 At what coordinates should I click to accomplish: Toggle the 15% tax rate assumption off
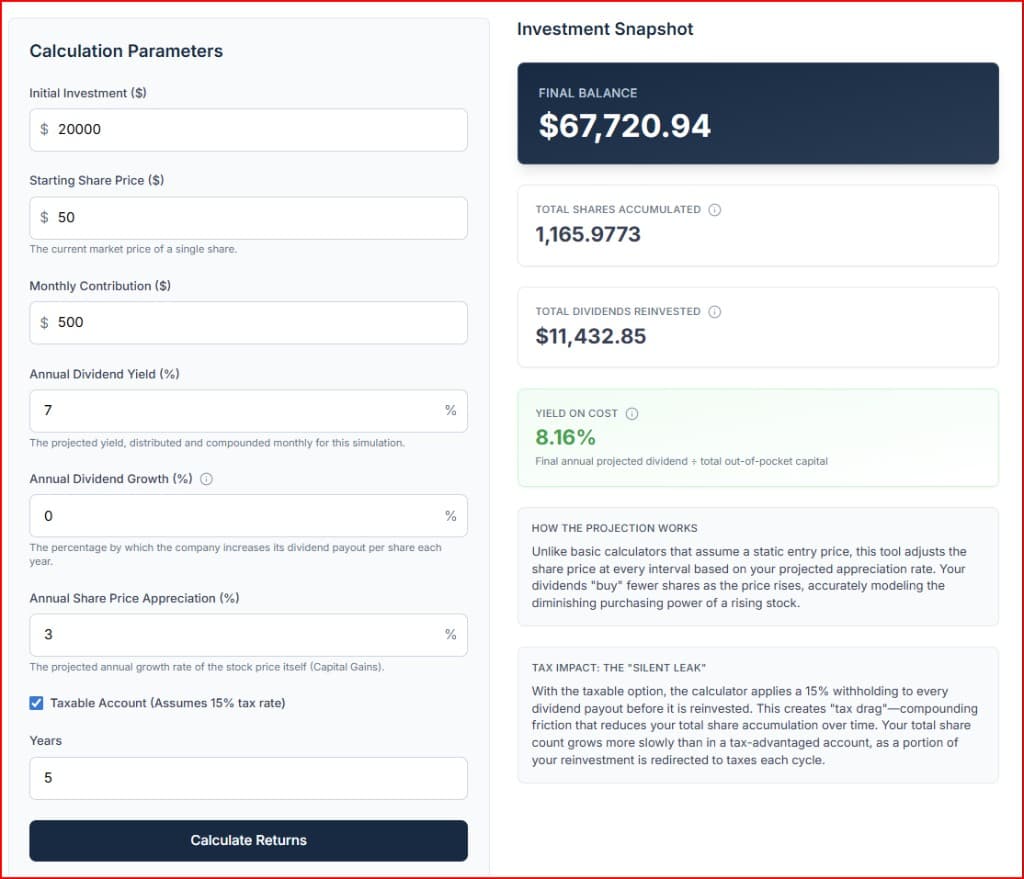(x=36, y=703)
